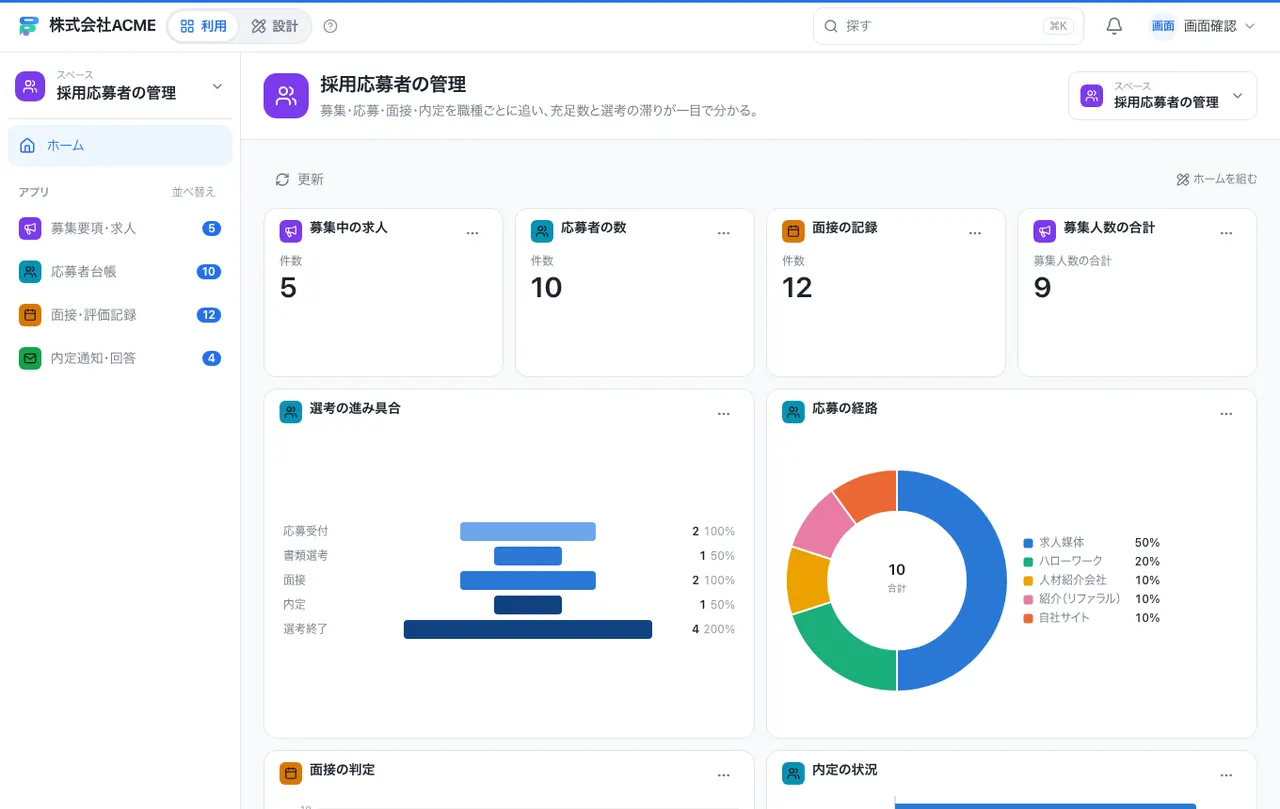Go to ホーム in the sidebar
This screenshot has height=809, width=1280.
(120, 145)
